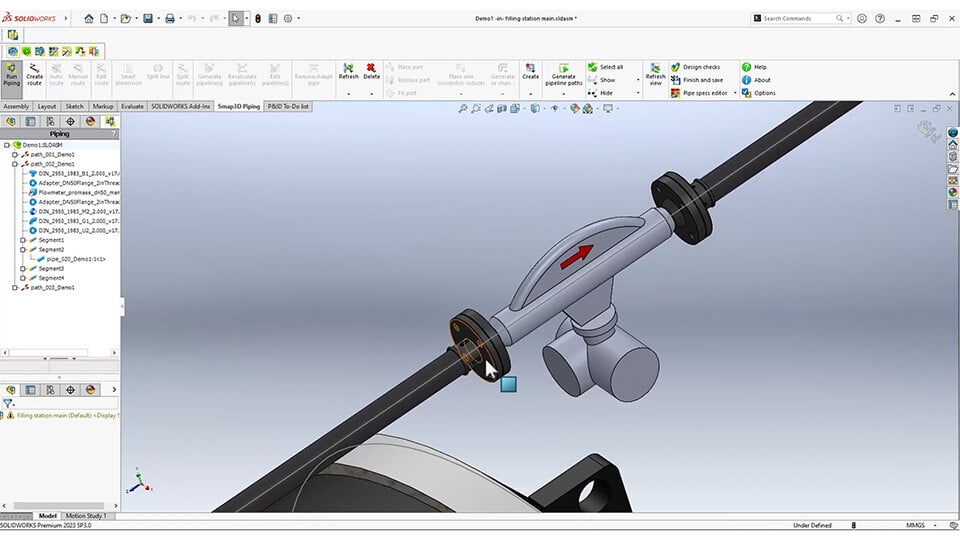960x540 pixels.
Task: Click the Design checks tool
Action: (695, 67)
